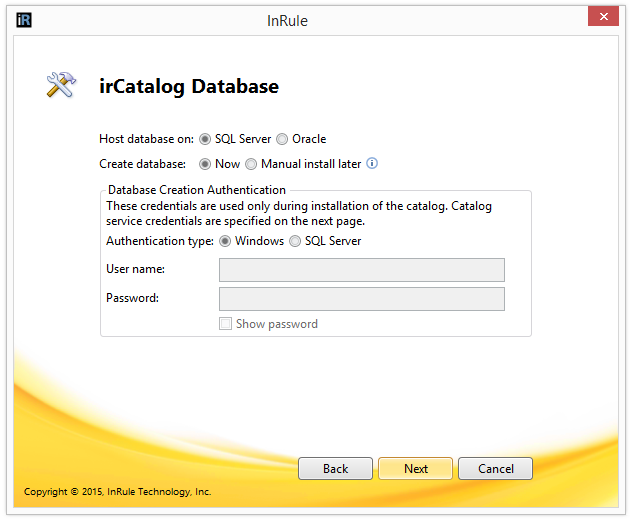Click the info icon beside Manual install later
This screenshot has height=520, width=630.
point(372,164)
